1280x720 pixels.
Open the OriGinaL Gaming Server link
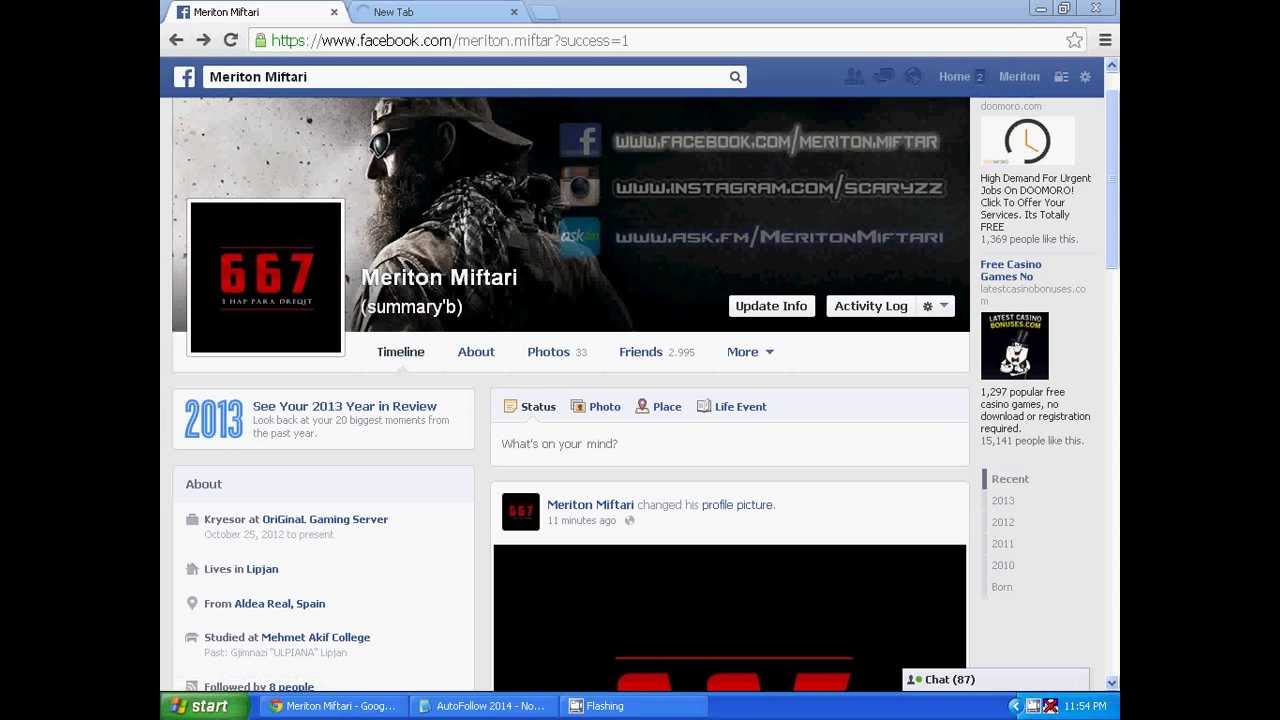pyautogui.click(x=325, y=519)
